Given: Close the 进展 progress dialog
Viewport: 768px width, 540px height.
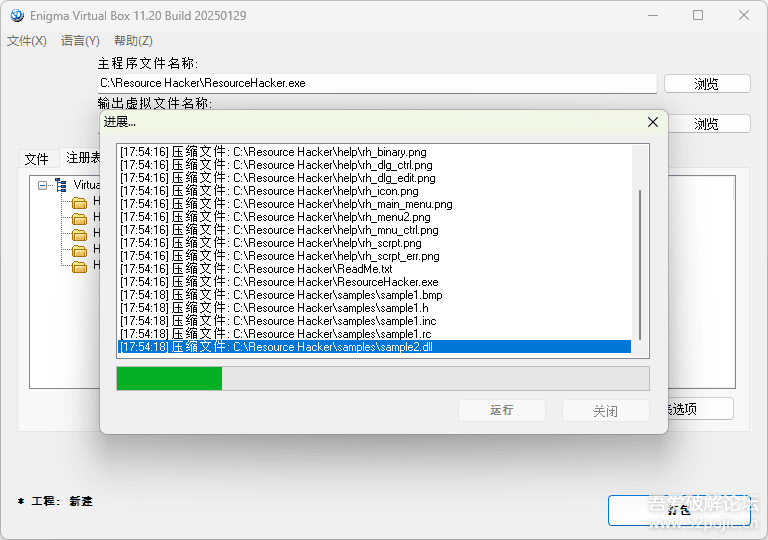Looking at the screenshot, I should pyautogui.click(x=653, y=122).
